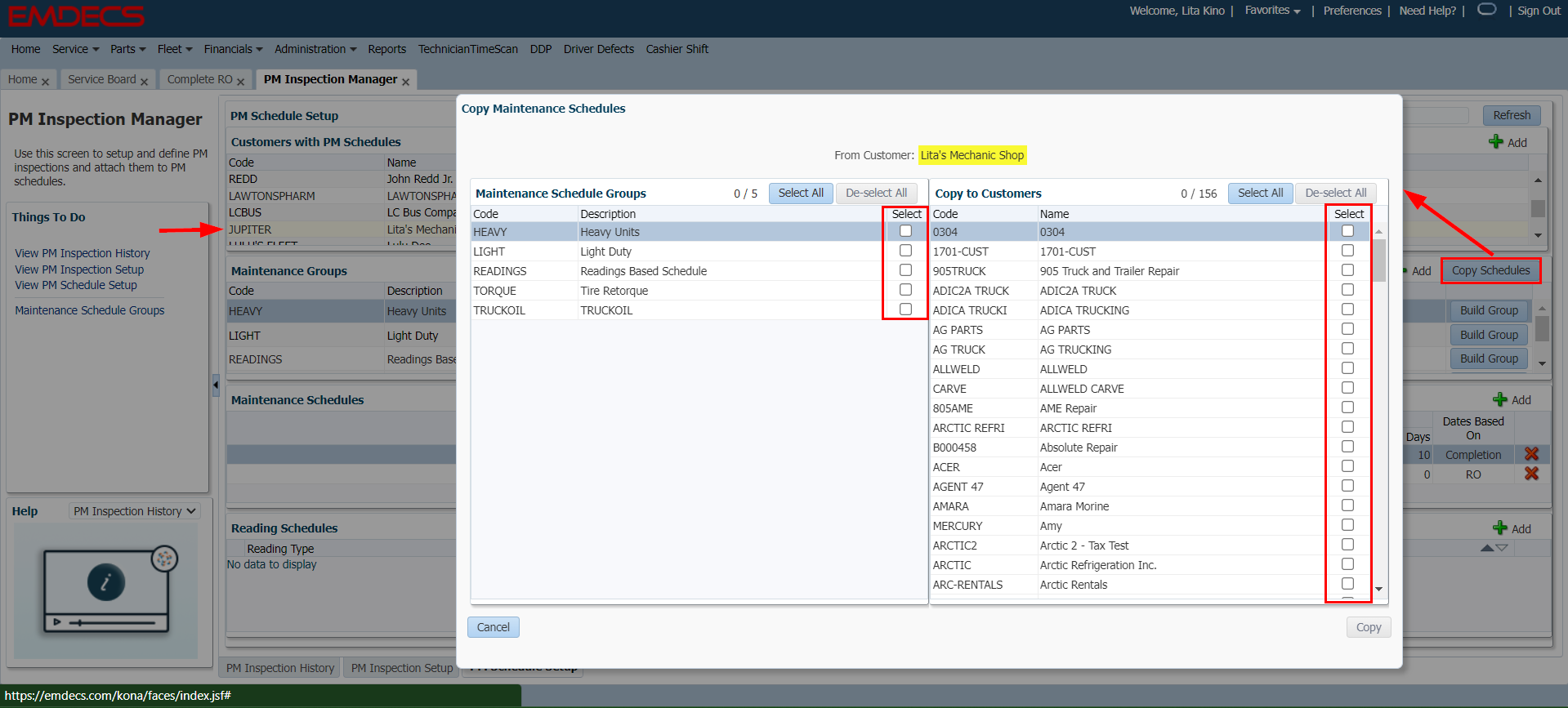
Task: Open the Fleet menu dropdown
Action: pyautogui.click(x=175, y=49)
